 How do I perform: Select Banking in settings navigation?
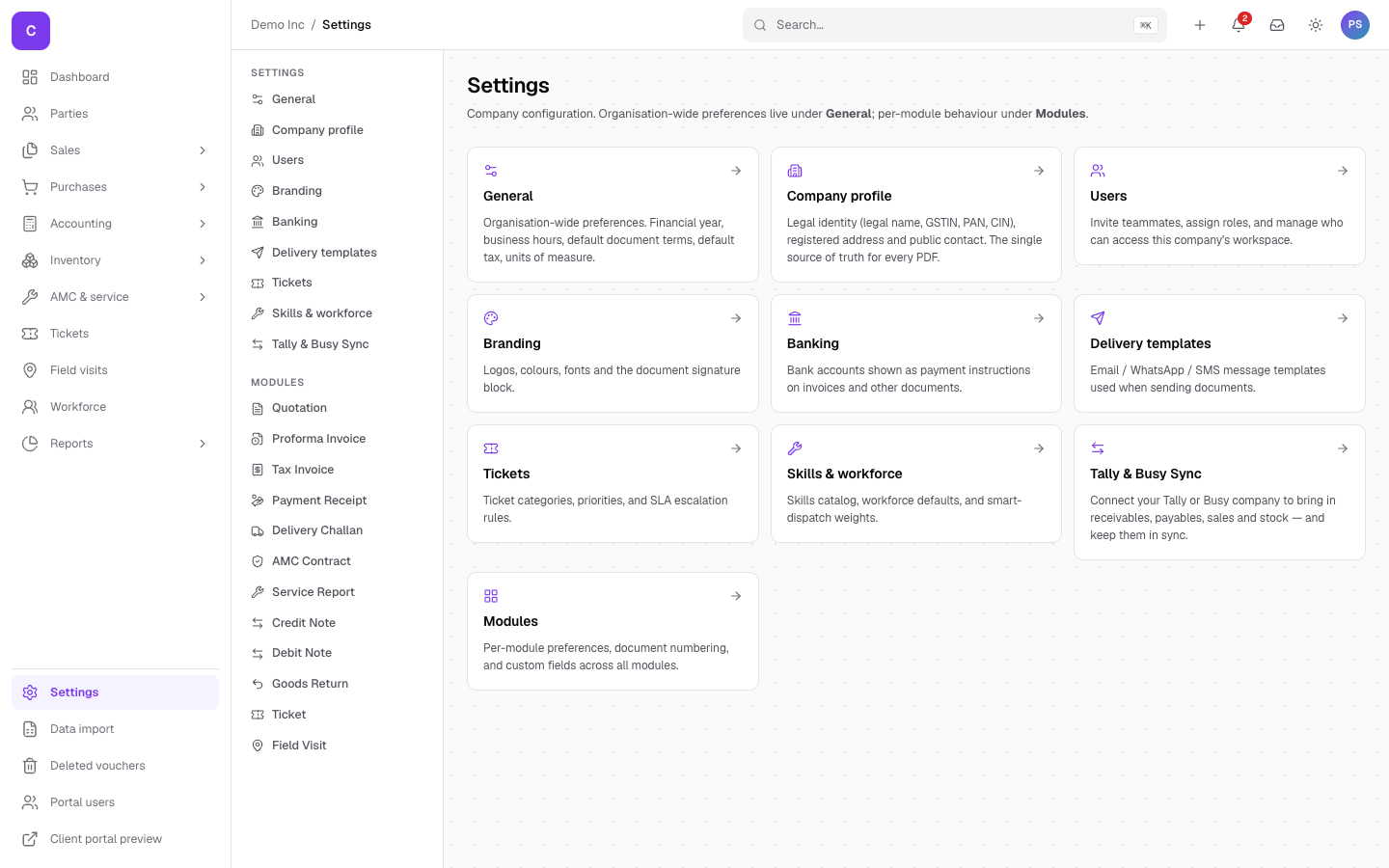coord(337,222)
